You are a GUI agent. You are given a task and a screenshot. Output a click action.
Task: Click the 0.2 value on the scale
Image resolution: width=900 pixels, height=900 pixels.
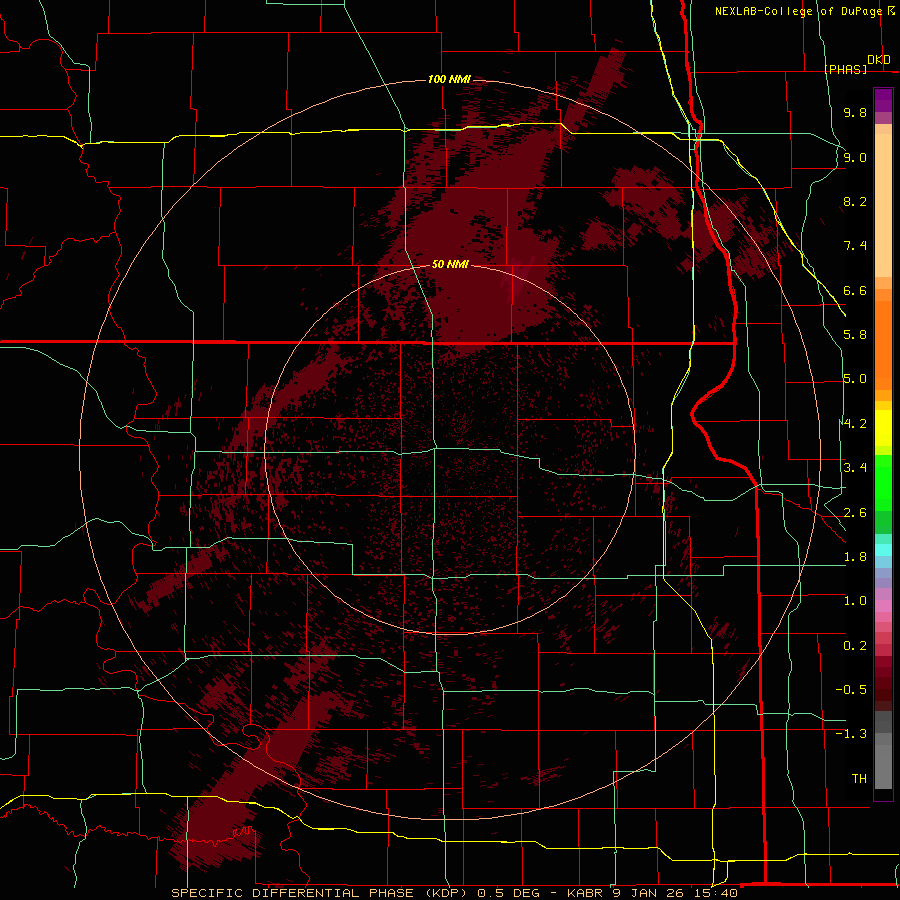point(855,646)
